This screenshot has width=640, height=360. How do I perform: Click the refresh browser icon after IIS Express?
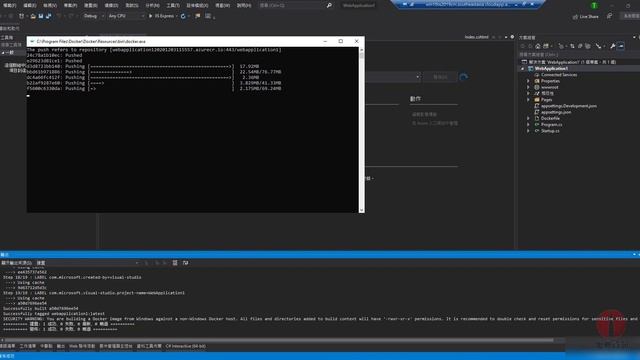[183, 16]
